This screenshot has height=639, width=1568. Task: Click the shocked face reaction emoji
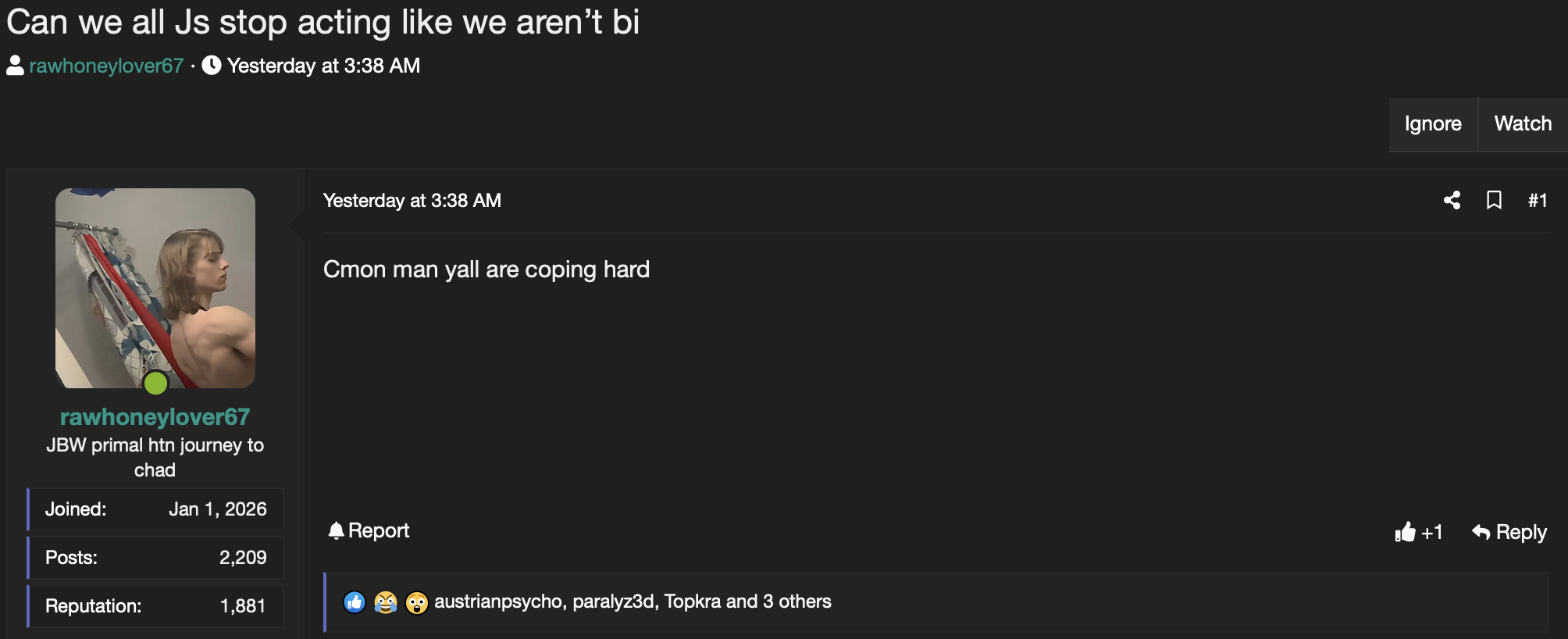(x=417, y=602)
